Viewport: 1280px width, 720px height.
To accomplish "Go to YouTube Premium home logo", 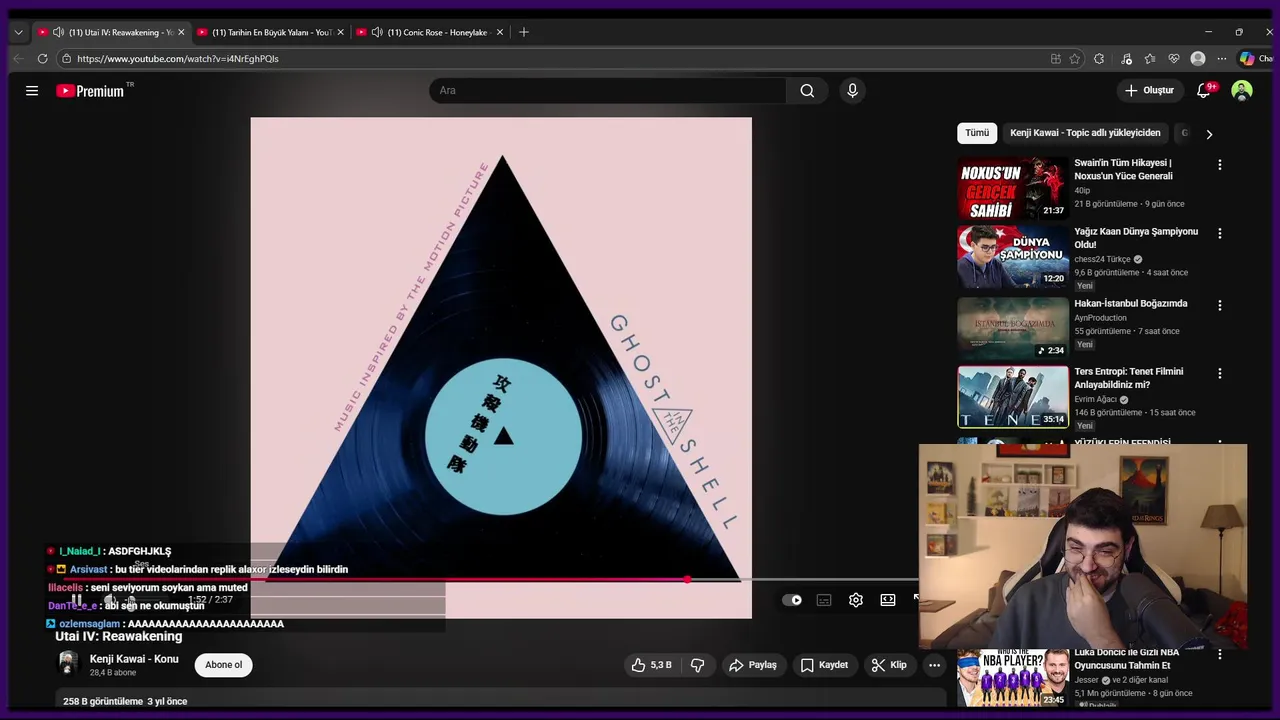I will coord(91,91).
